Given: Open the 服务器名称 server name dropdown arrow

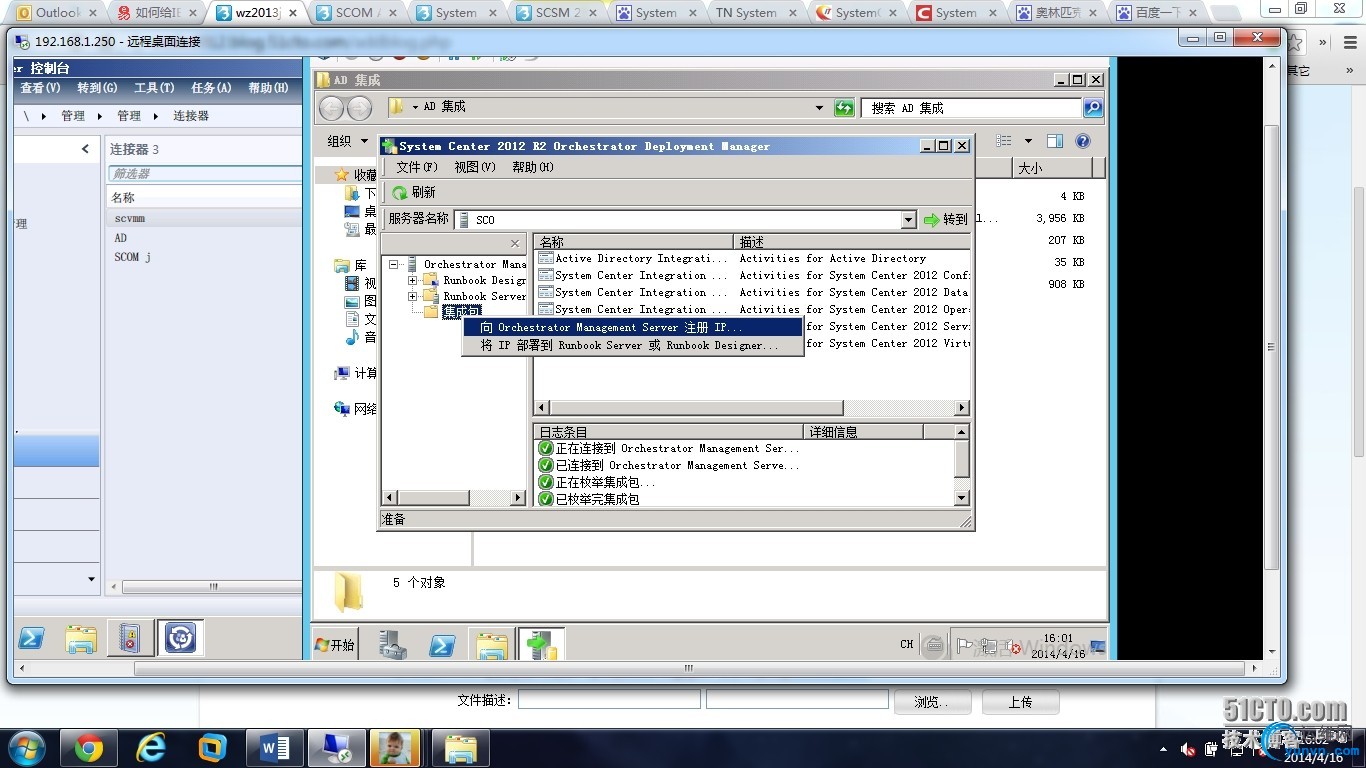Looking at the screenshot, I should (908, 220).
